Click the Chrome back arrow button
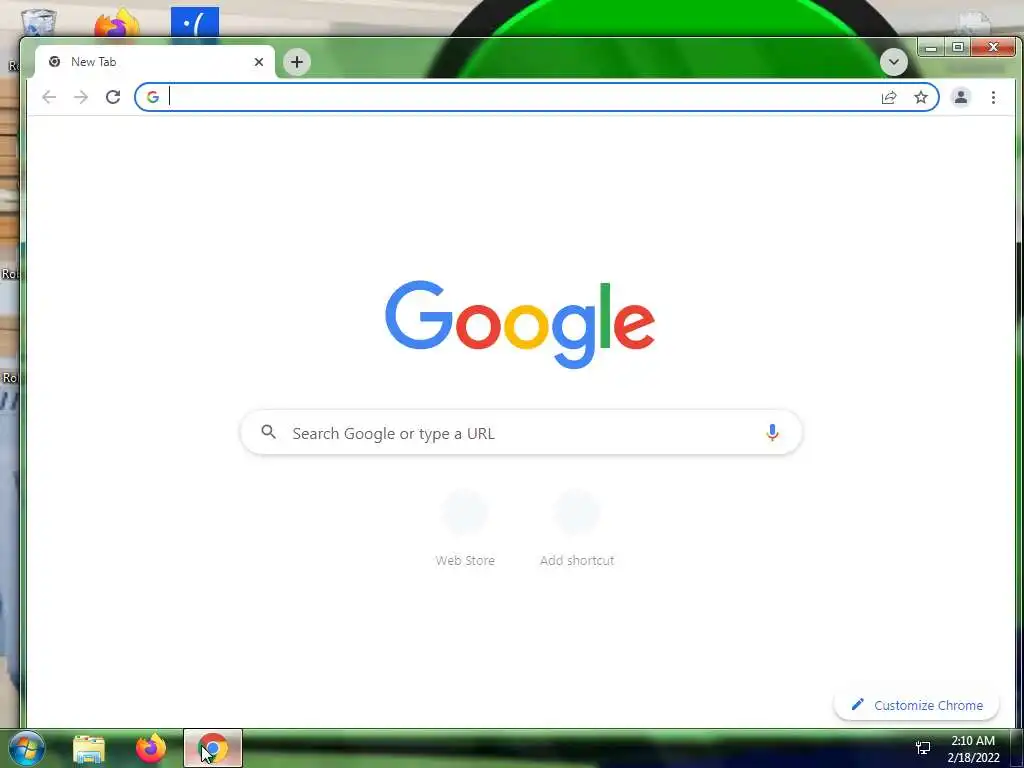1024x768 pixels. [x=49, y=97]
